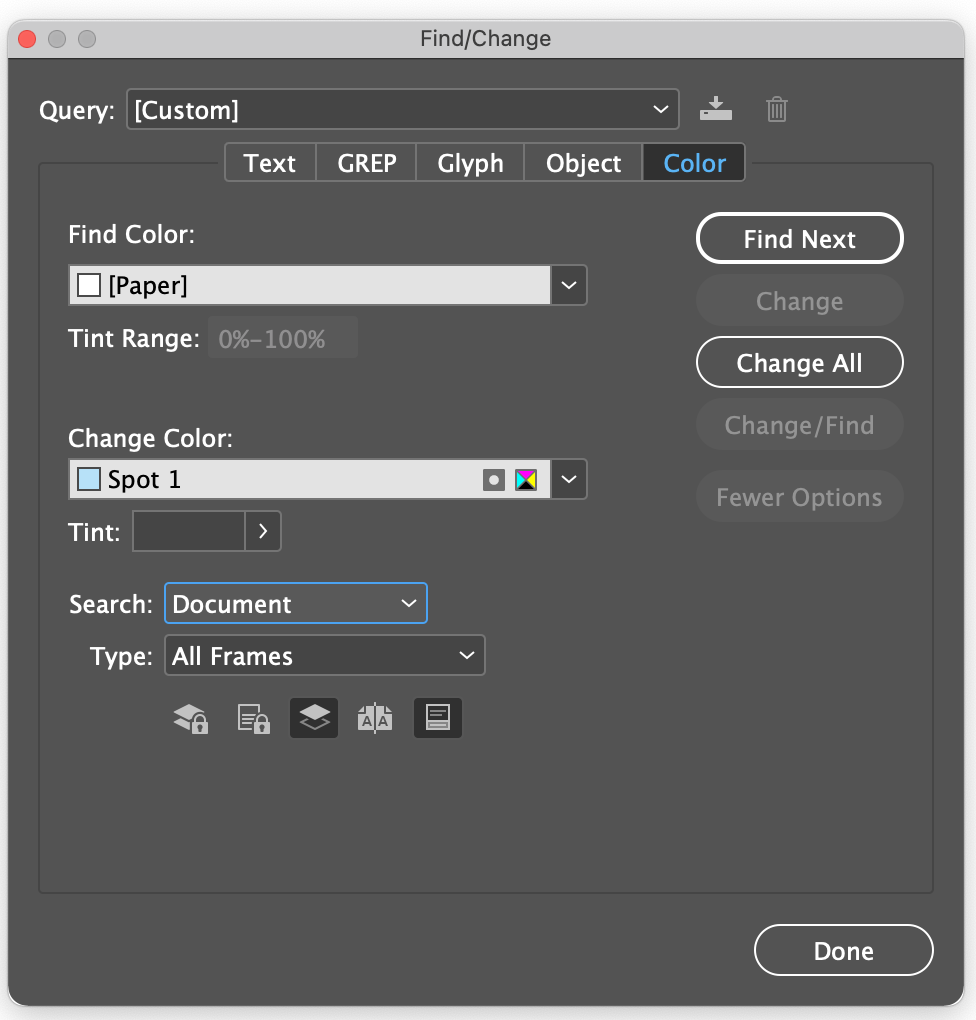976x1020 pixels.
Task: Open the Change Color dropdown
Action: click(568, 480)
